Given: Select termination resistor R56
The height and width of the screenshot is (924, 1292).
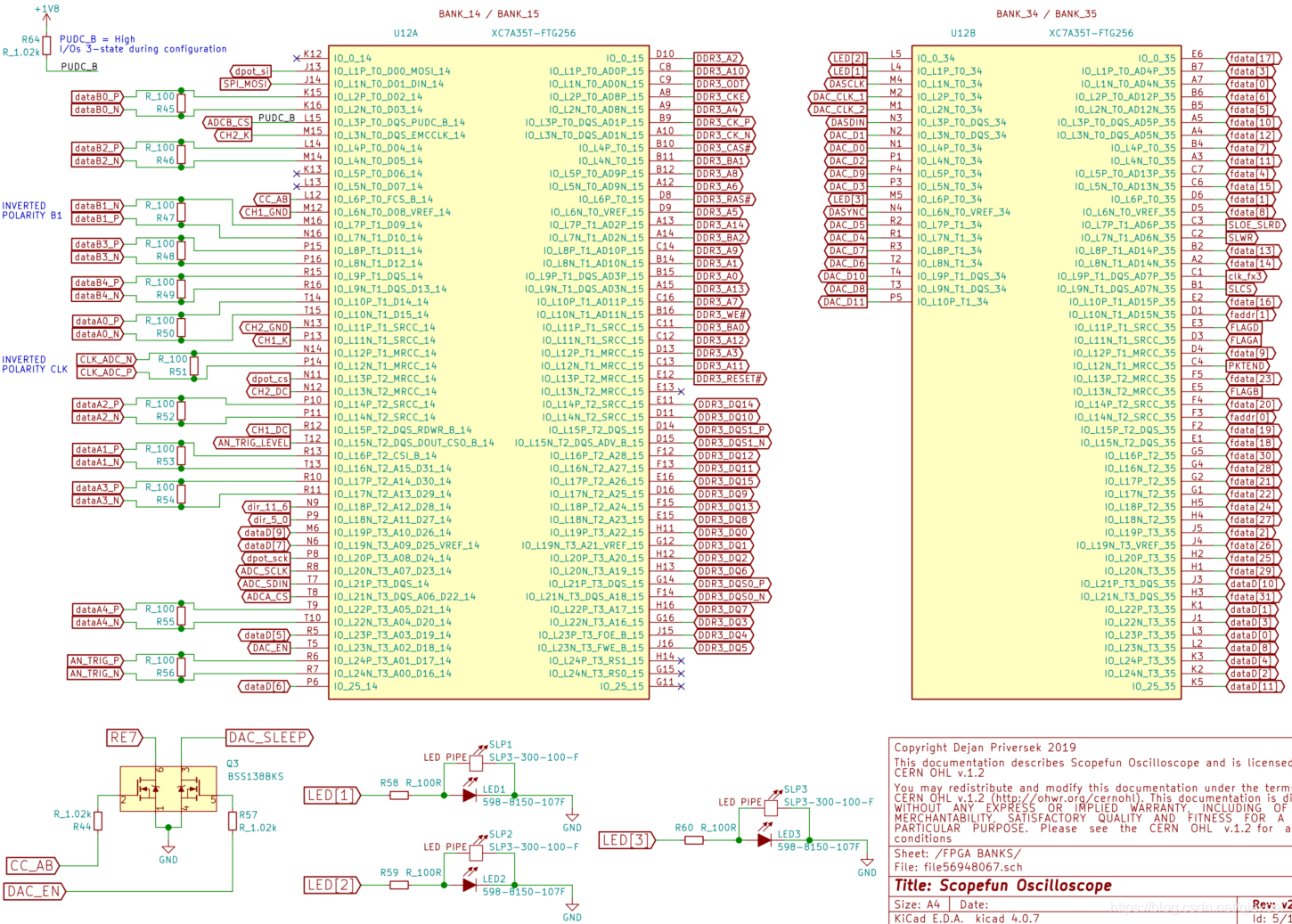Looking at the screenshot, I should point(181,667).
